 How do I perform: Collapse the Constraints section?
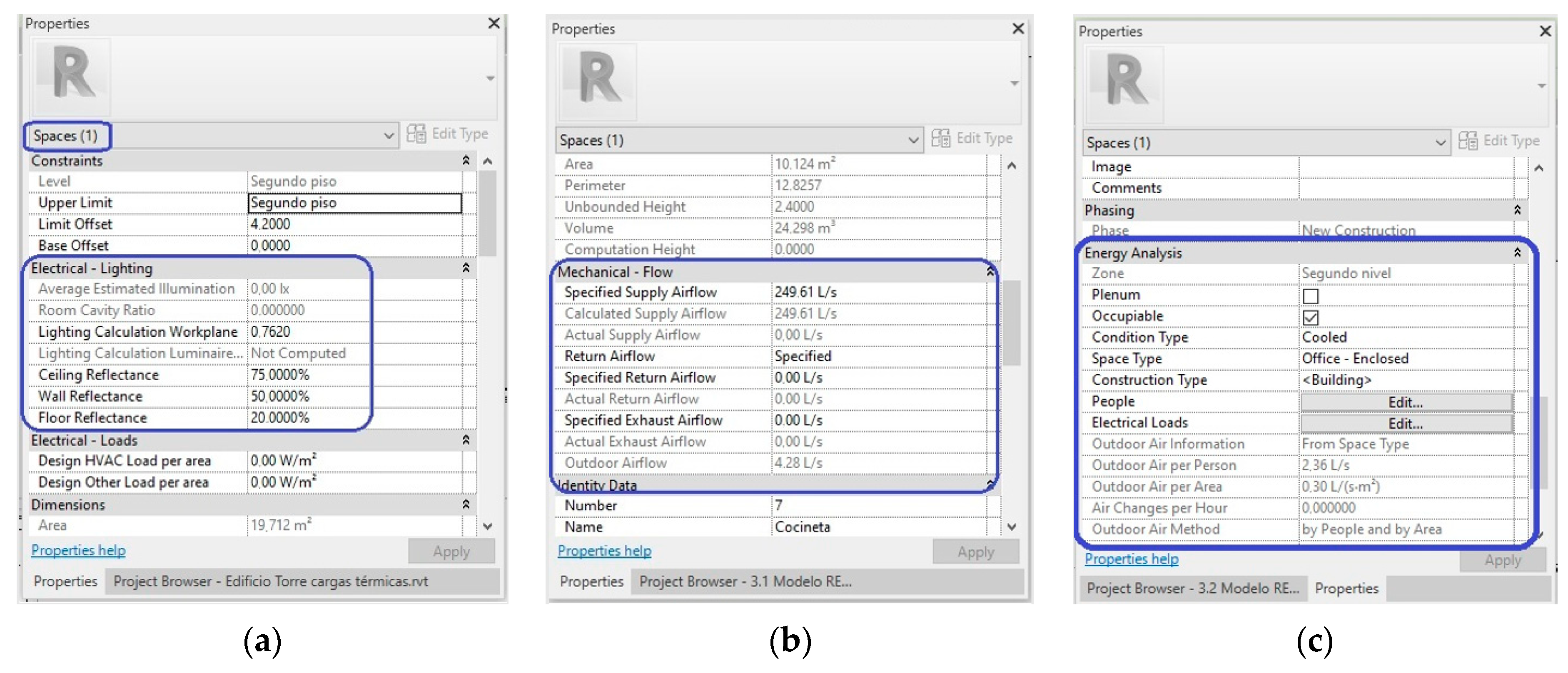click(466, 160)
